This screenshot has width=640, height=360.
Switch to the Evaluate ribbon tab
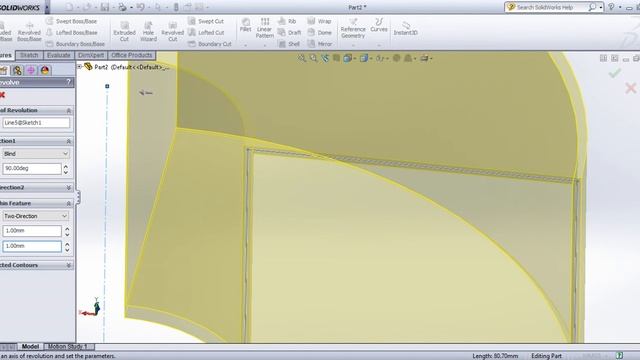(x=58, y=55)
